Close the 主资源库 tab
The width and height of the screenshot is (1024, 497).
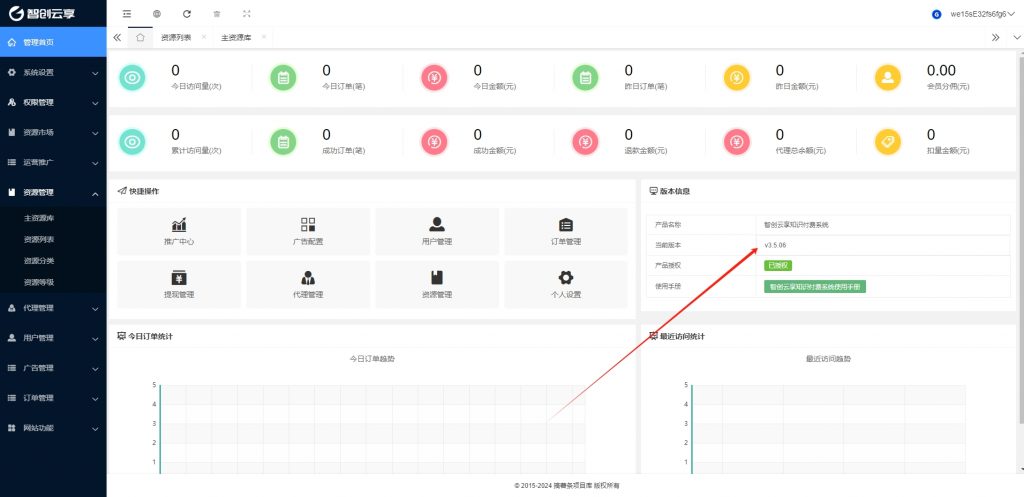click(264, 37)
